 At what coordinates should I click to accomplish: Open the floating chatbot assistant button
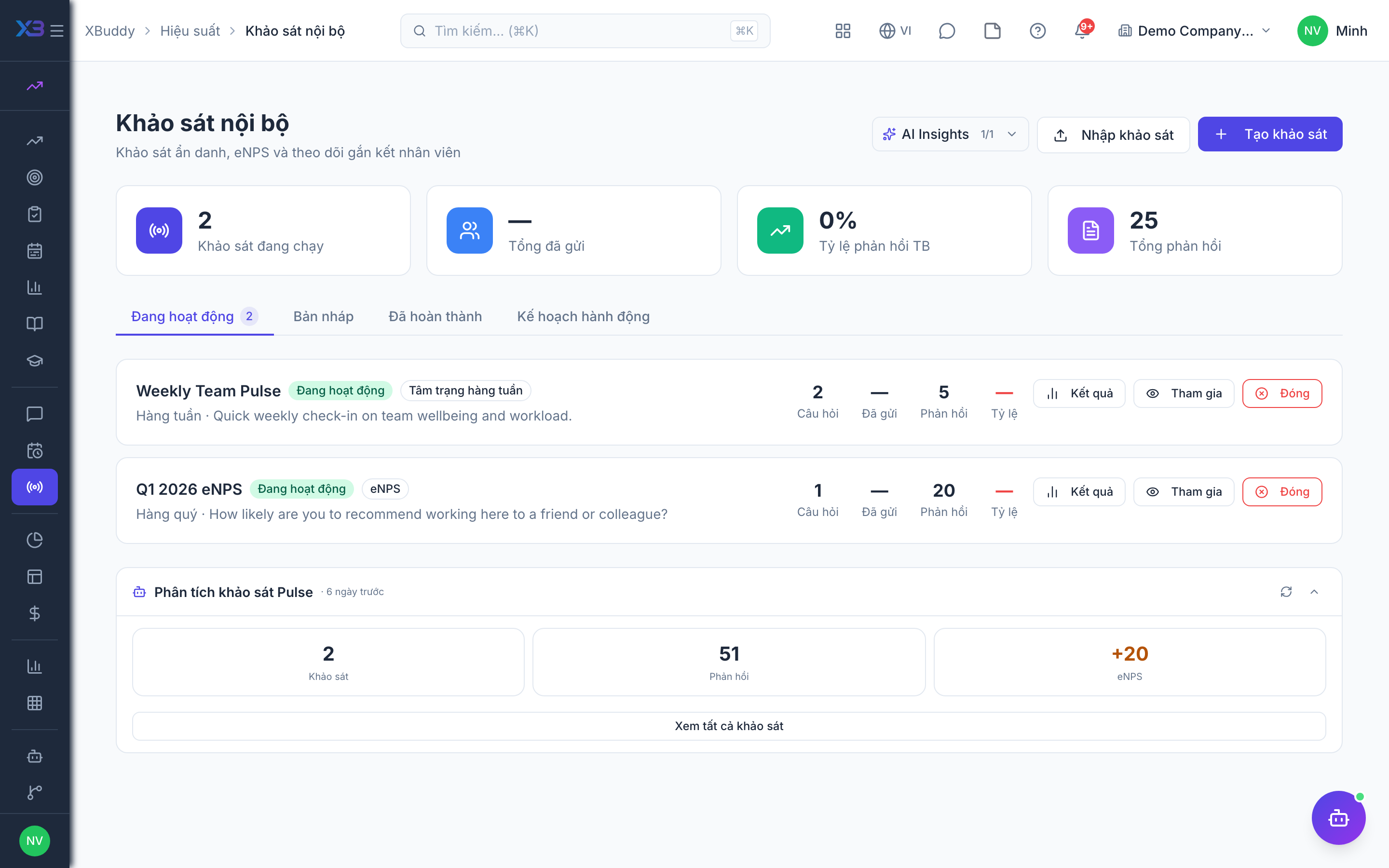[1338, 817]
